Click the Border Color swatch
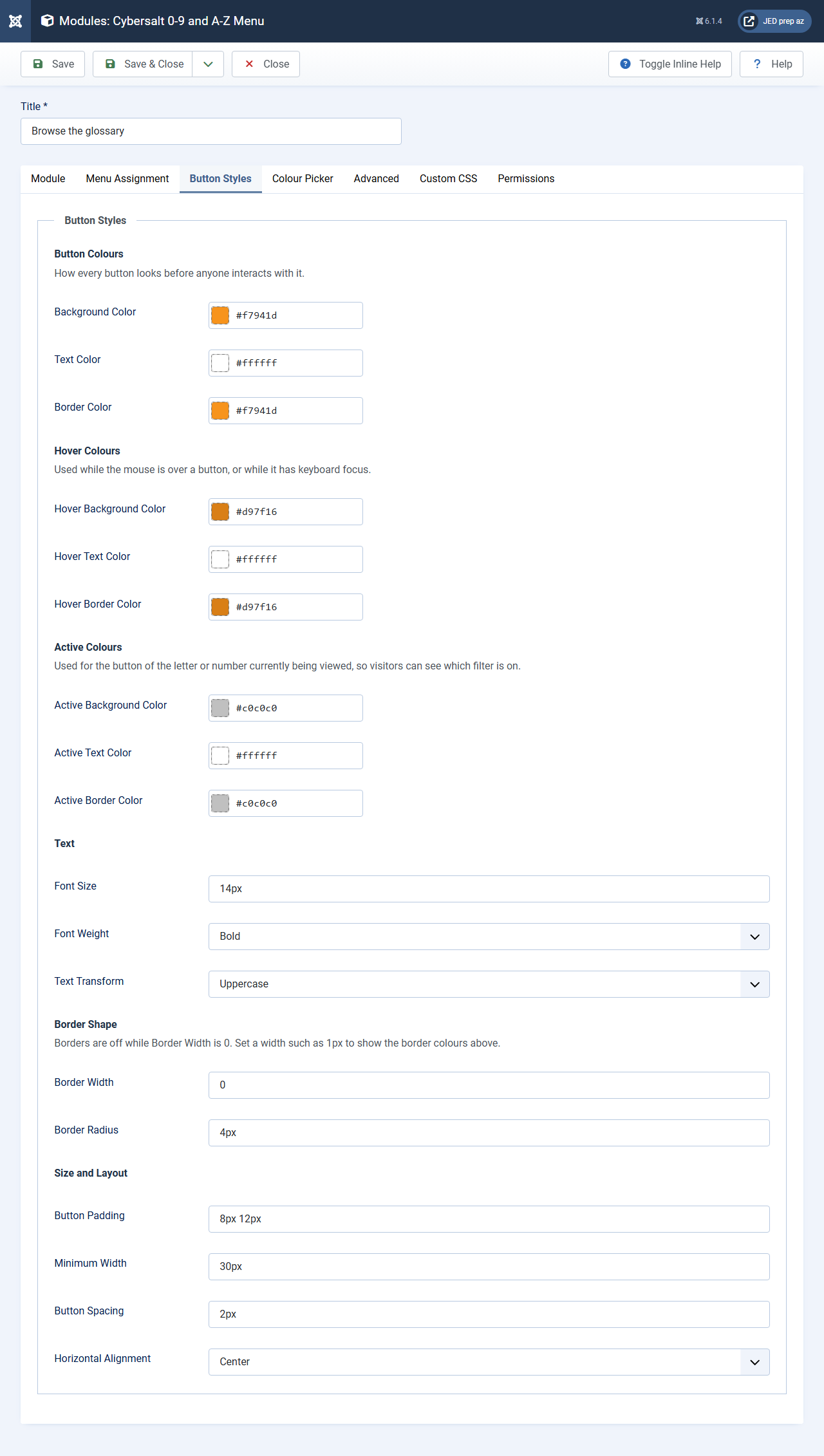 [220, 411]
